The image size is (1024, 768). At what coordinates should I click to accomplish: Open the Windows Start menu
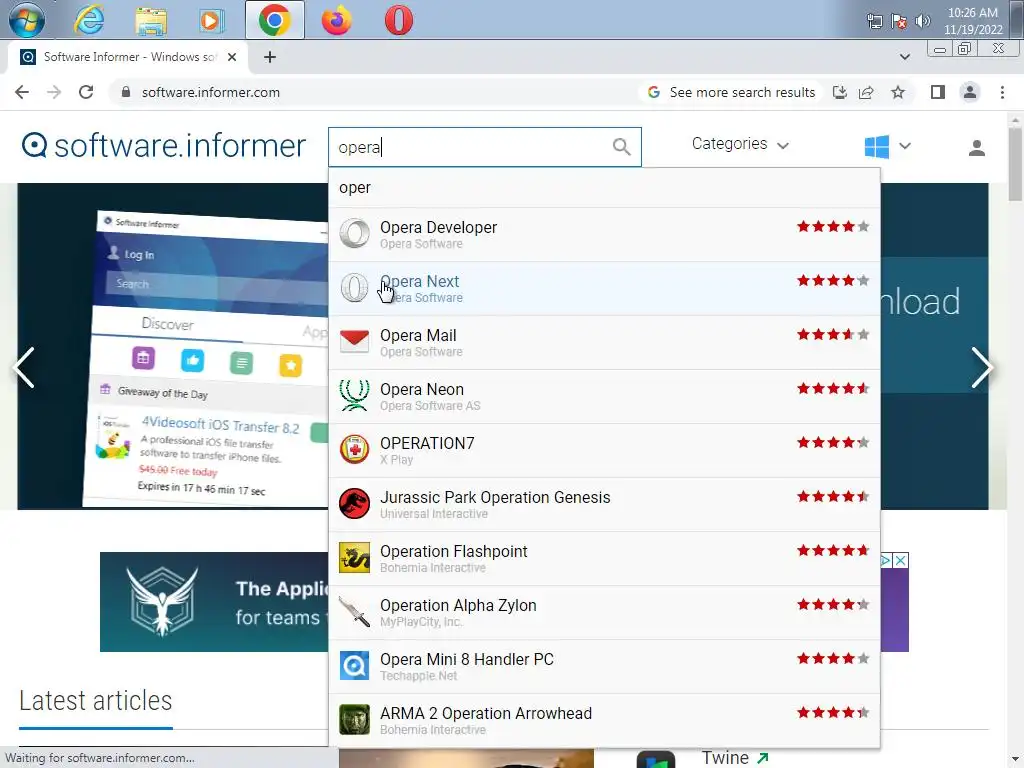coord(27,20)
